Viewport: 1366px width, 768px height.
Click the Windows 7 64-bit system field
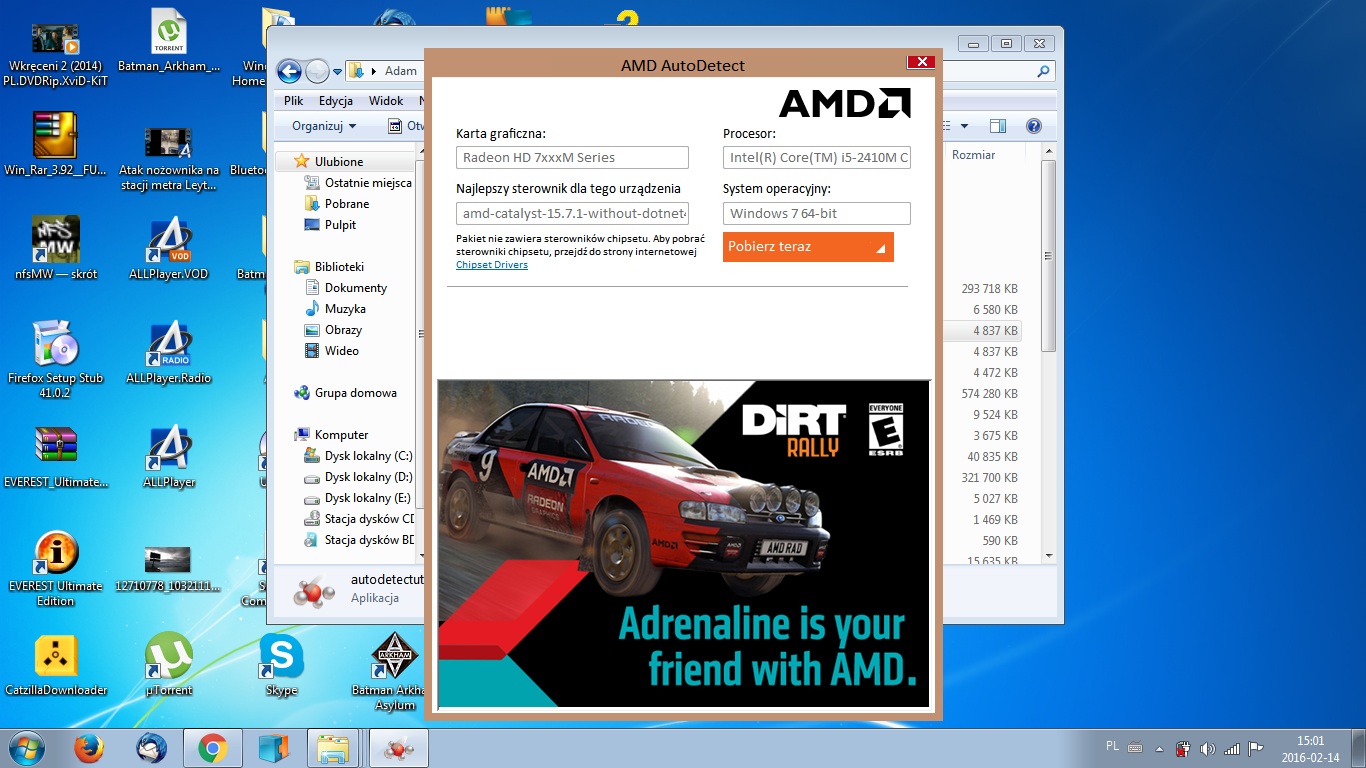tap(817, 213)
